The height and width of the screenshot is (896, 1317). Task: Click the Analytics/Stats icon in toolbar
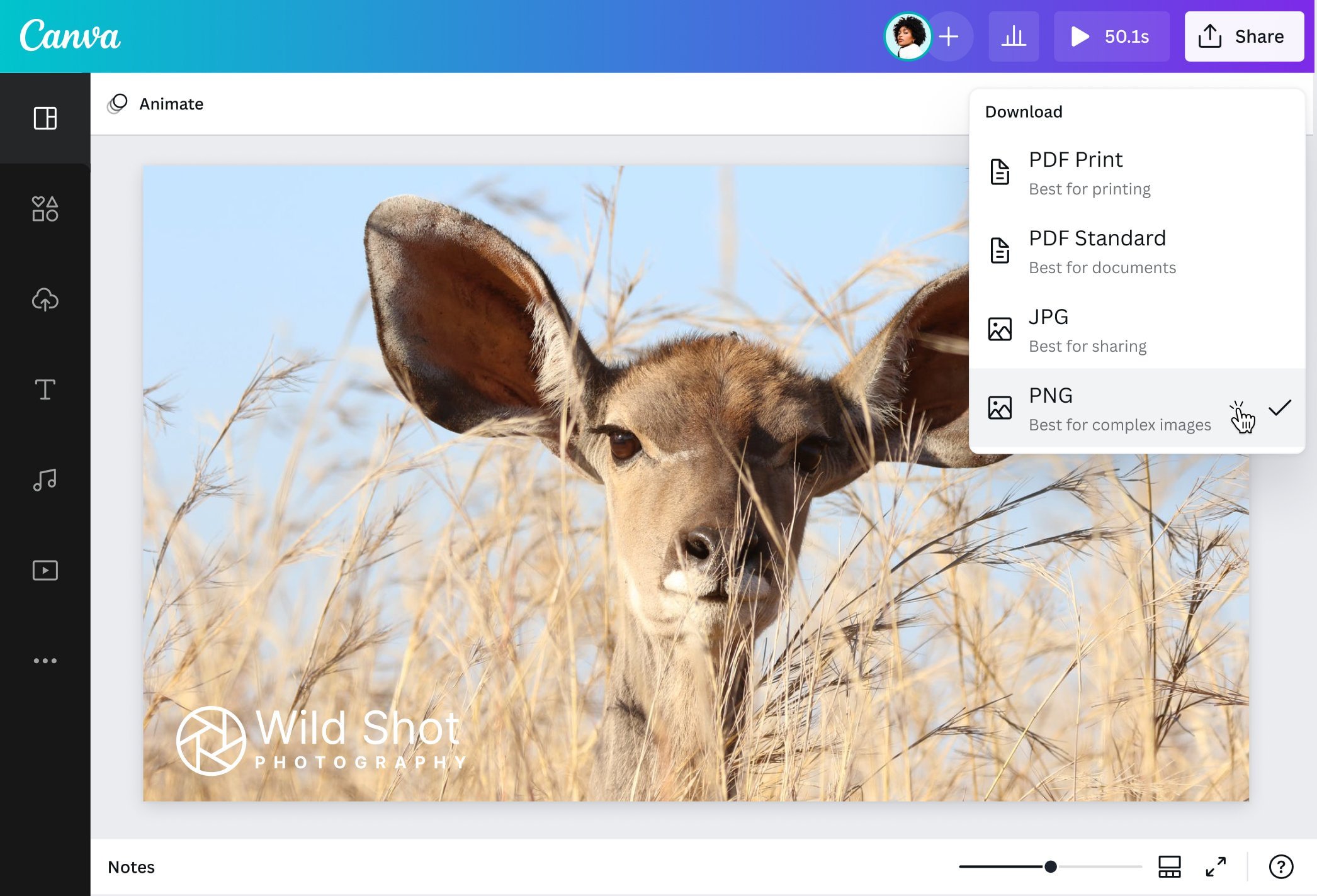click(x=1013, y=36)
